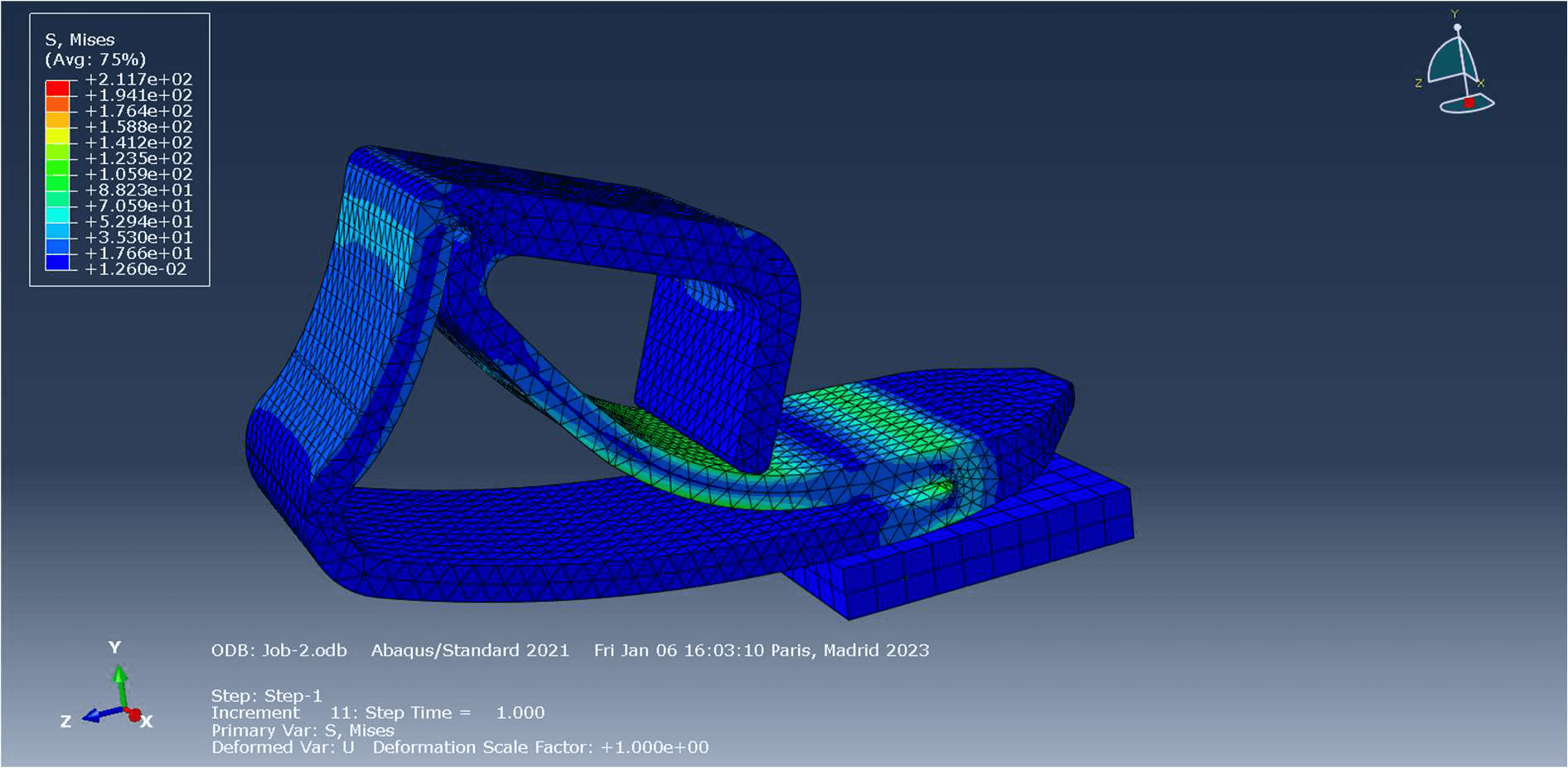The image size is (1568, 768).
Task: Select the yellow legend color swatch
Action: (x=57, y=135)
